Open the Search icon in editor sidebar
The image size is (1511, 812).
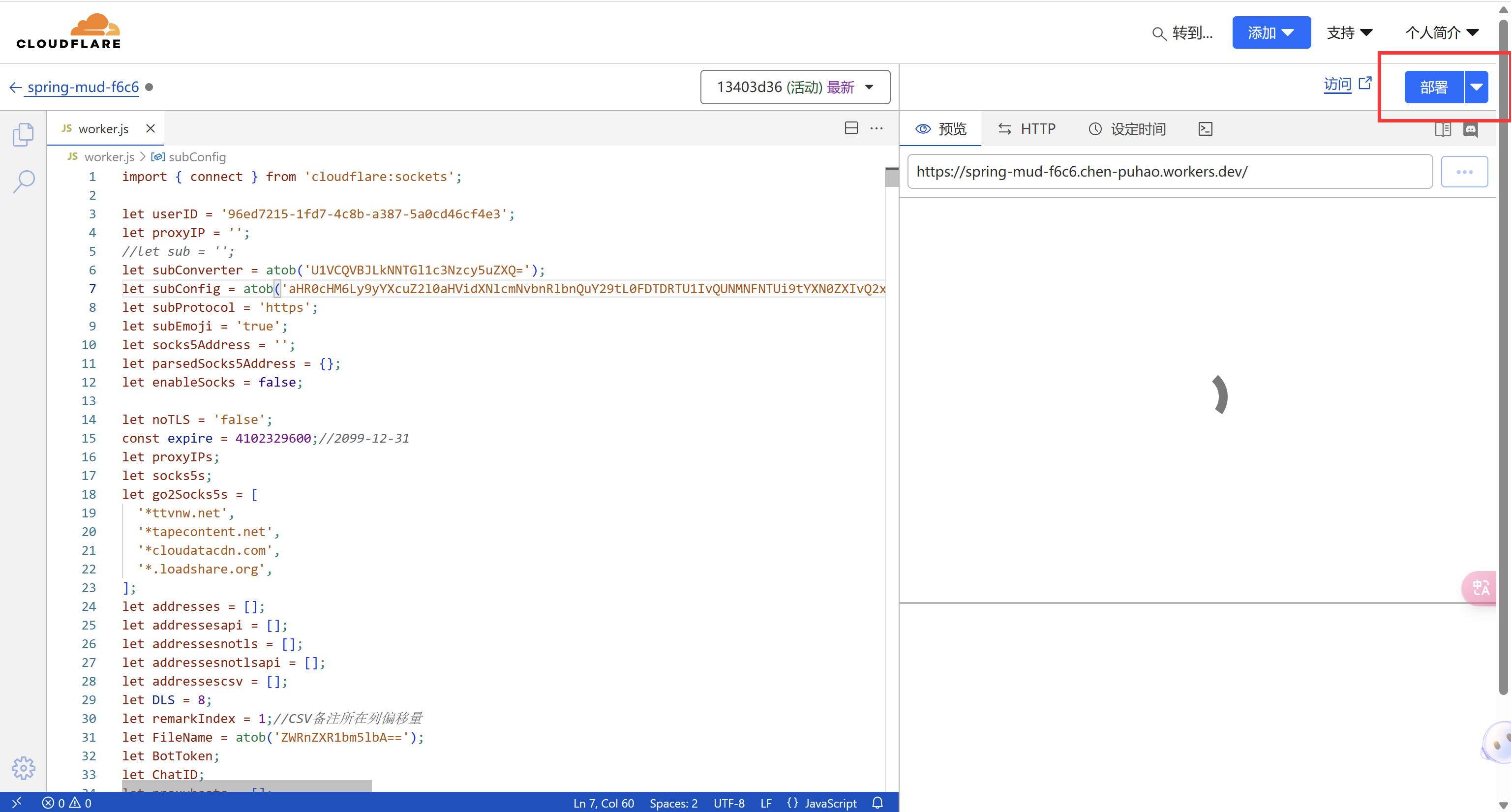coord(24,180)
